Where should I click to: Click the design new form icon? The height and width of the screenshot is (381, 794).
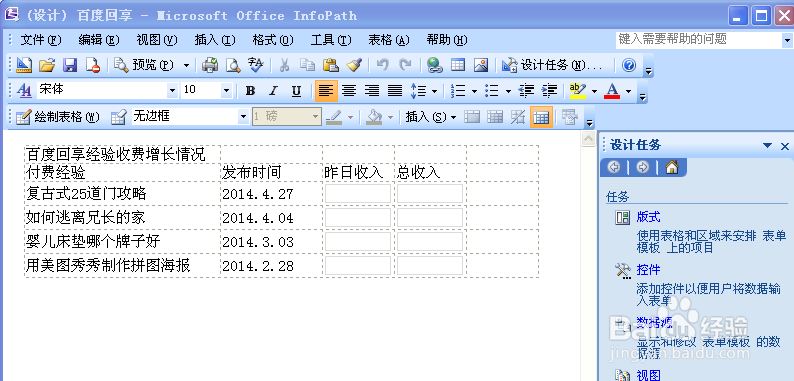(x=24, y=65)
